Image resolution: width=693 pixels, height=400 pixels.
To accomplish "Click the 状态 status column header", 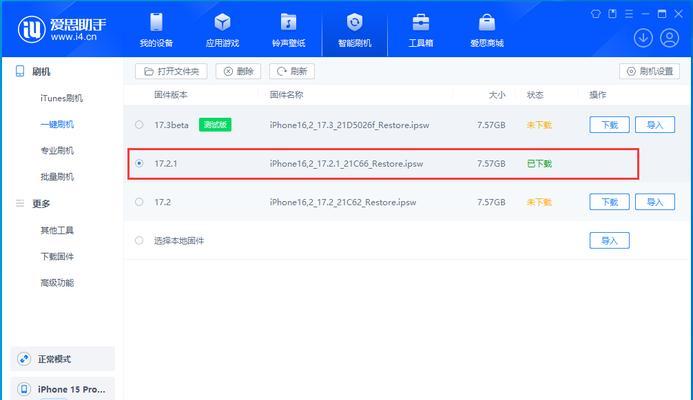I will [x=535, y=95].
